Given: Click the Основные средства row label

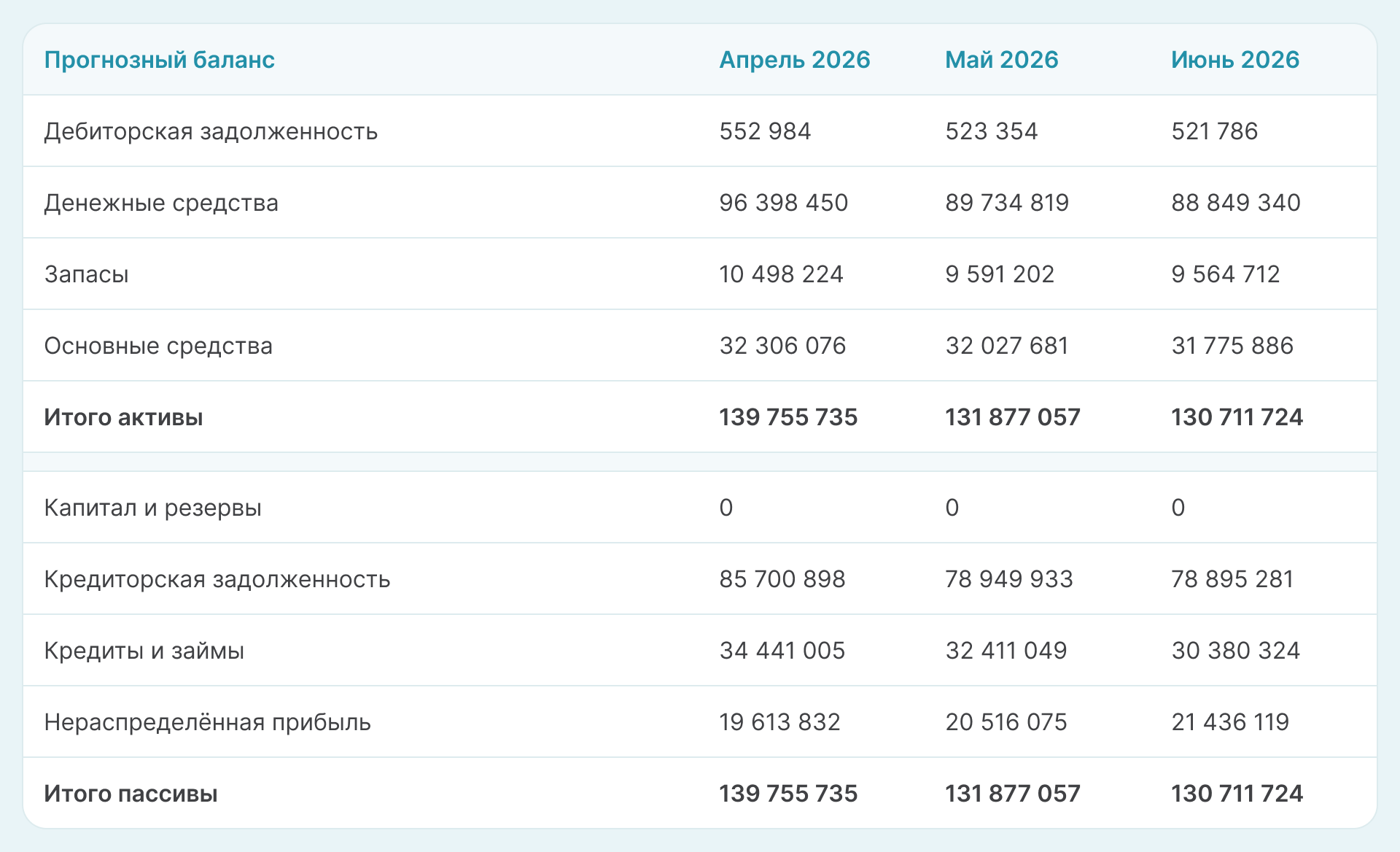Looking at the screenshot, I should [x=158, y=346].
